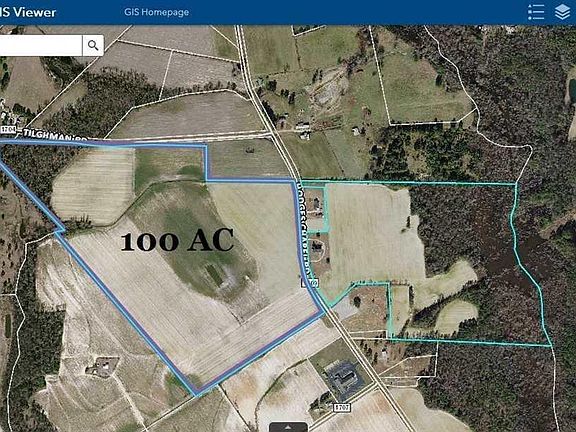Viewport: 576px width, 432px height.
Task: Click the route shield on Hodges Chapel road
Action: point(310,282)
